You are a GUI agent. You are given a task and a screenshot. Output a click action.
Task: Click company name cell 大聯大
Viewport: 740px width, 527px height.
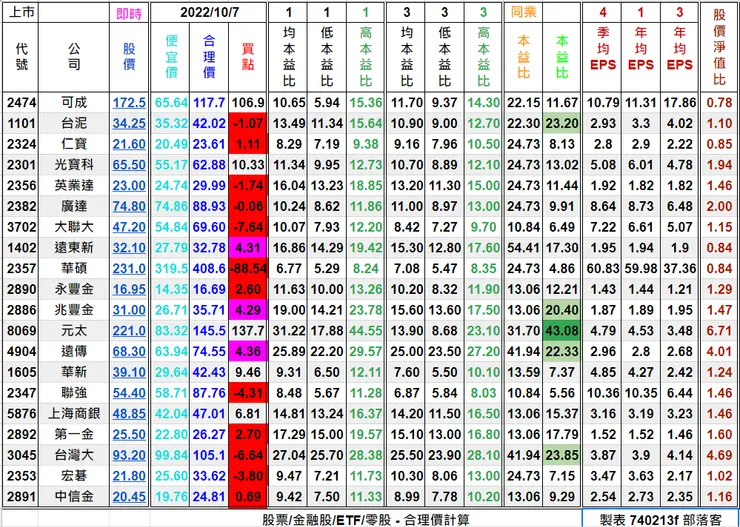74,227
